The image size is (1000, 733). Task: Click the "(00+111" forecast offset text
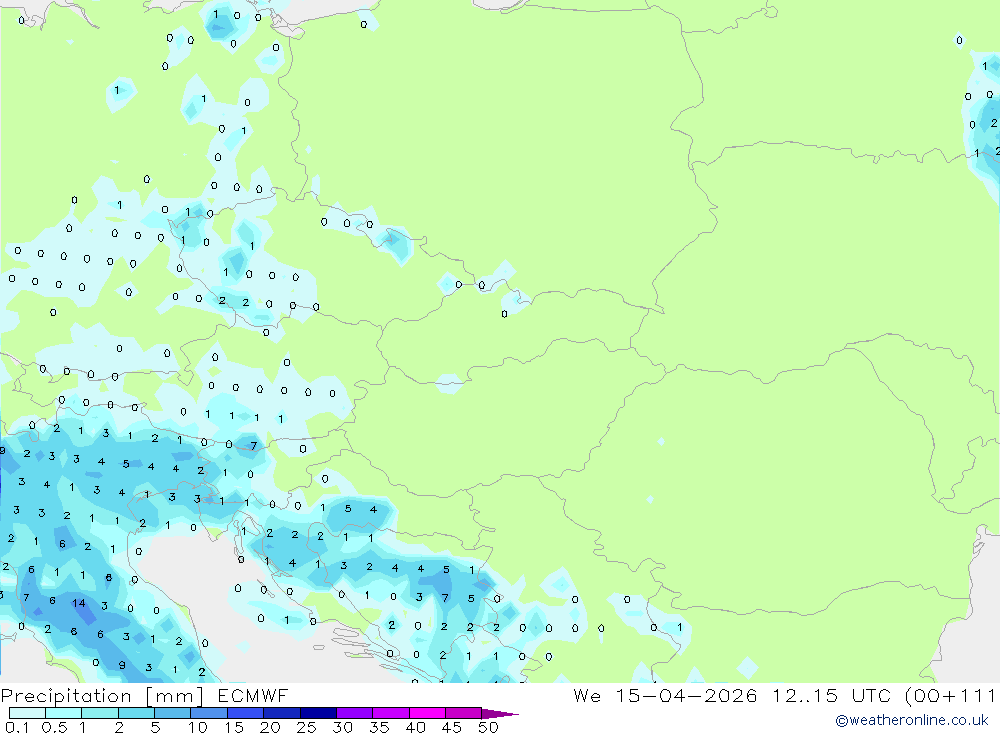point(950,695)
